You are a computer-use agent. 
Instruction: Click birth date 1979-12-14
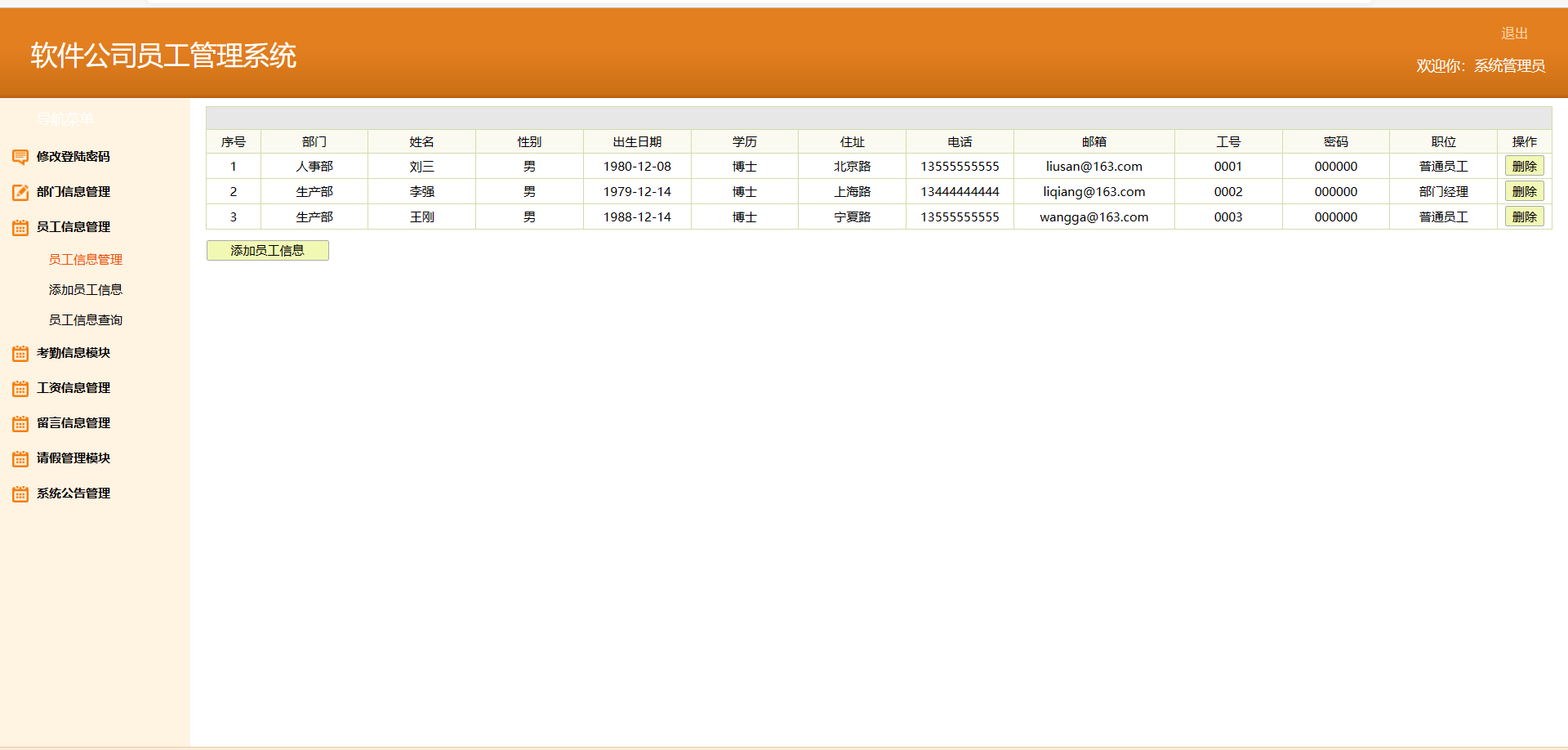(637, 191)
